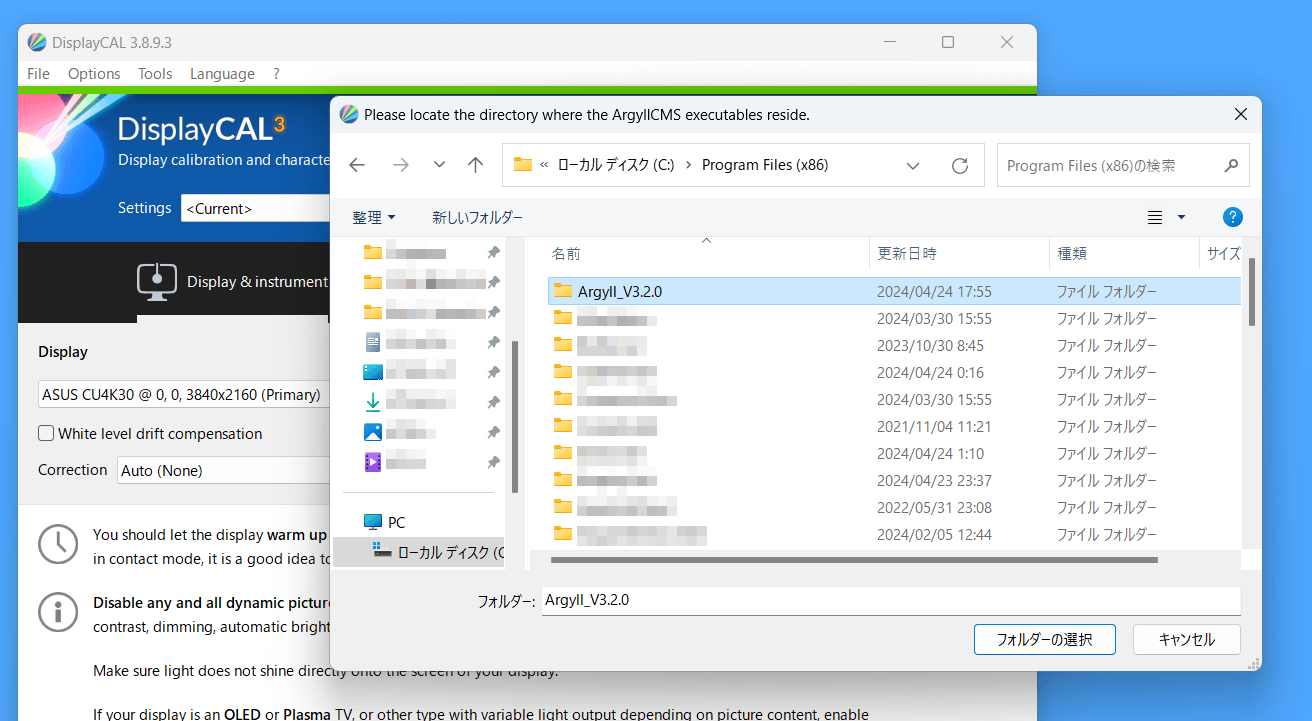
Task: Click the folder with date 2023/10/30 8:45
Action: pyautogui.click(x=894, y=346)
